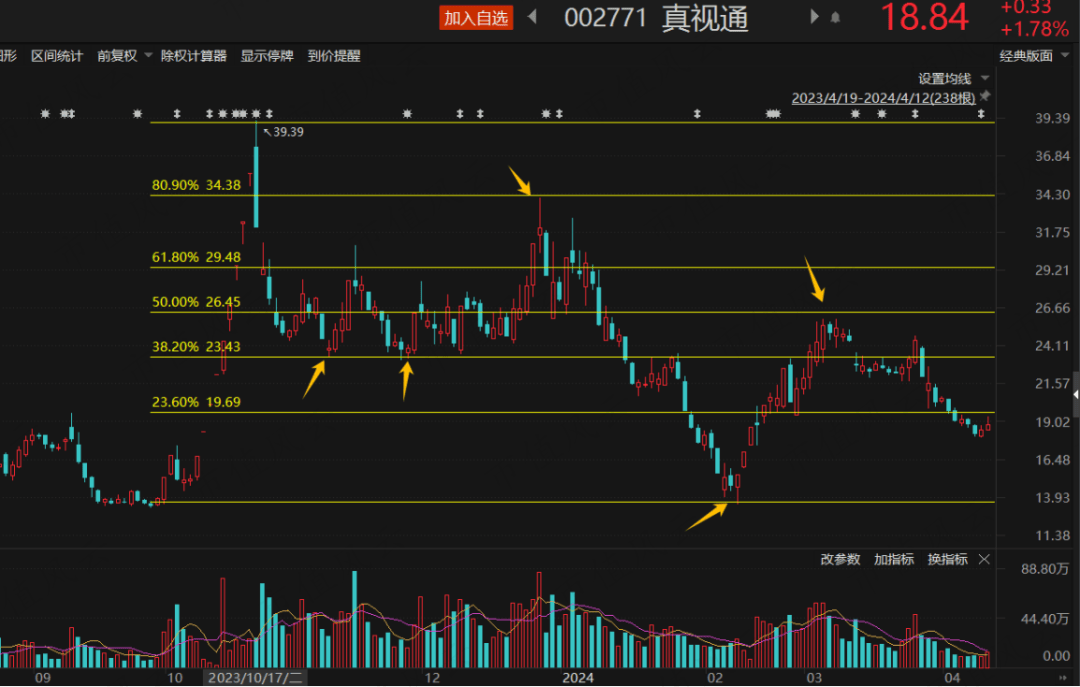Select 换指标 to switch indicator

click(x=947, y=559)
